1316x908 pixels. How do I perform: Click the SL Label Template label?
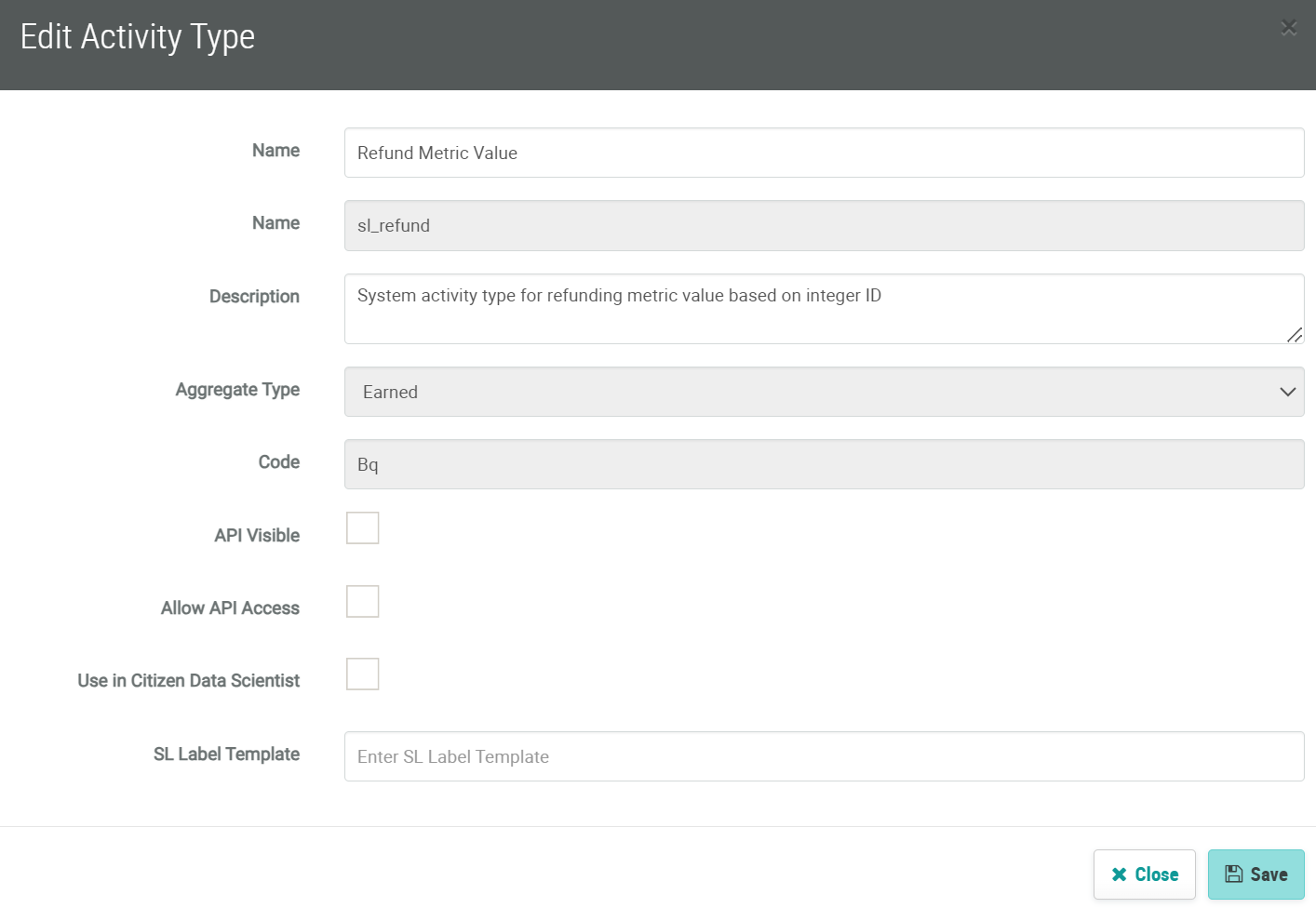point(226,754)
